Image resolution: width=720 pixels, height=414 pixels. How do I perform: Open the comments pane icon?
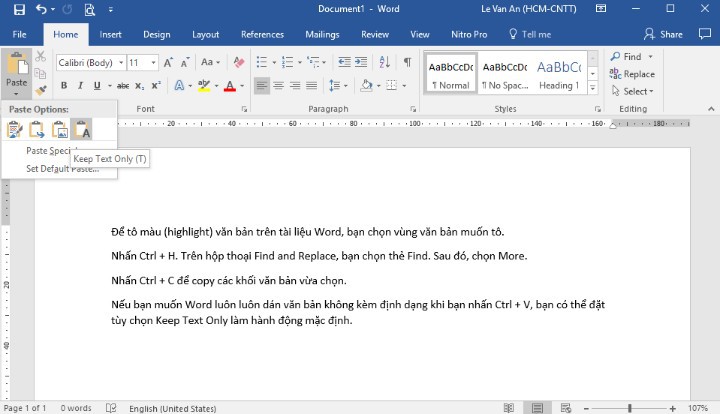click(704, 34)
